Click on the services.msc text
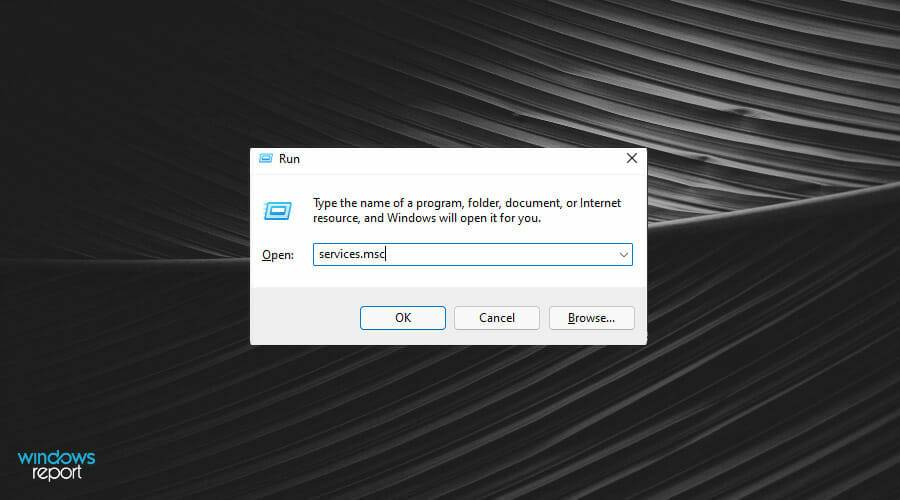This screenshot has width=900, height=500. [351, 255]
